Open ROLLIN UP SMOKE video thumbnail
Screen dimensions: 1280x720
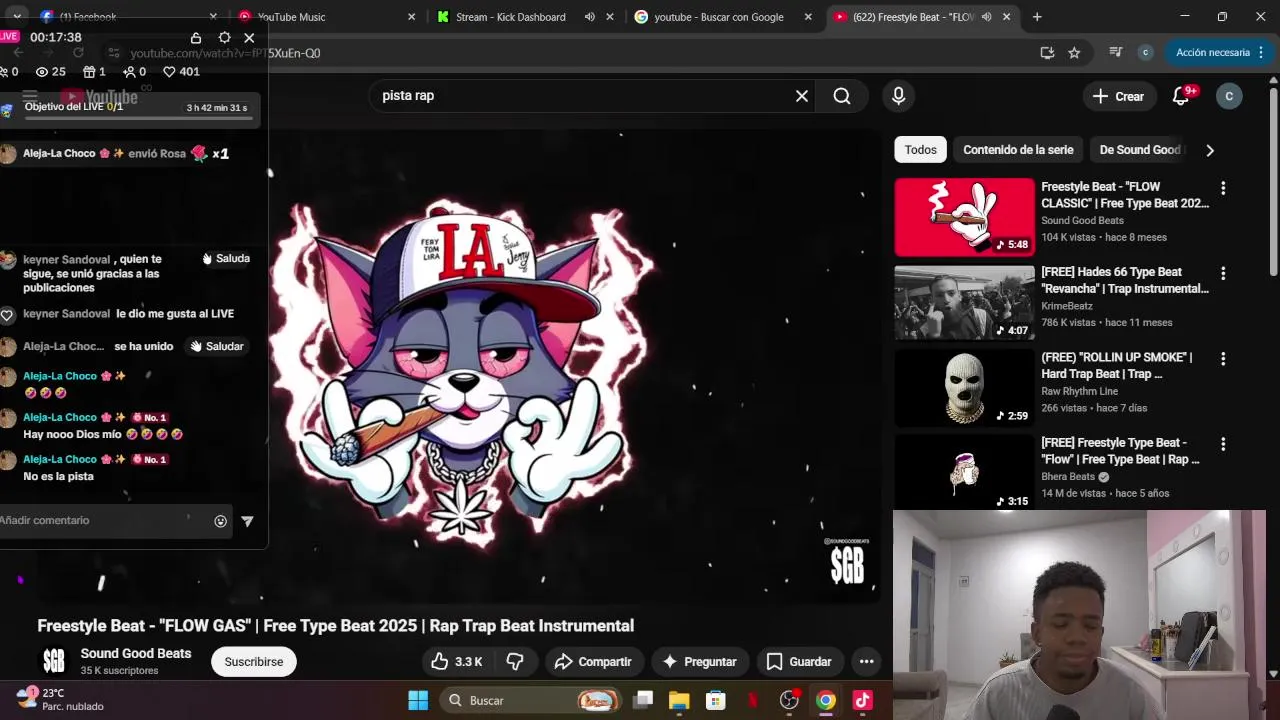point(964,387)
